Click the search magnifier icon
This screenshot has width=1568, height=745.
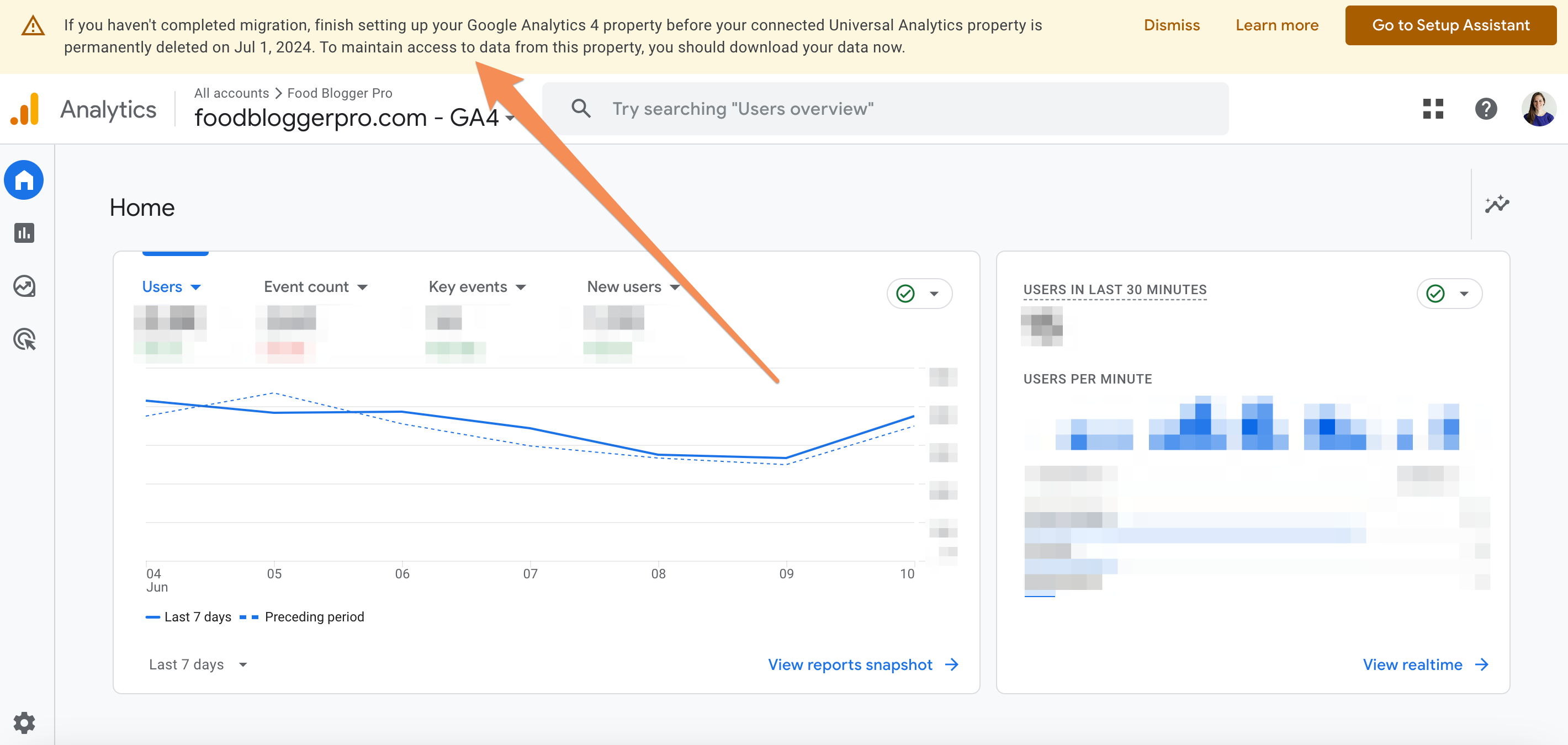[x=581, y=109]
